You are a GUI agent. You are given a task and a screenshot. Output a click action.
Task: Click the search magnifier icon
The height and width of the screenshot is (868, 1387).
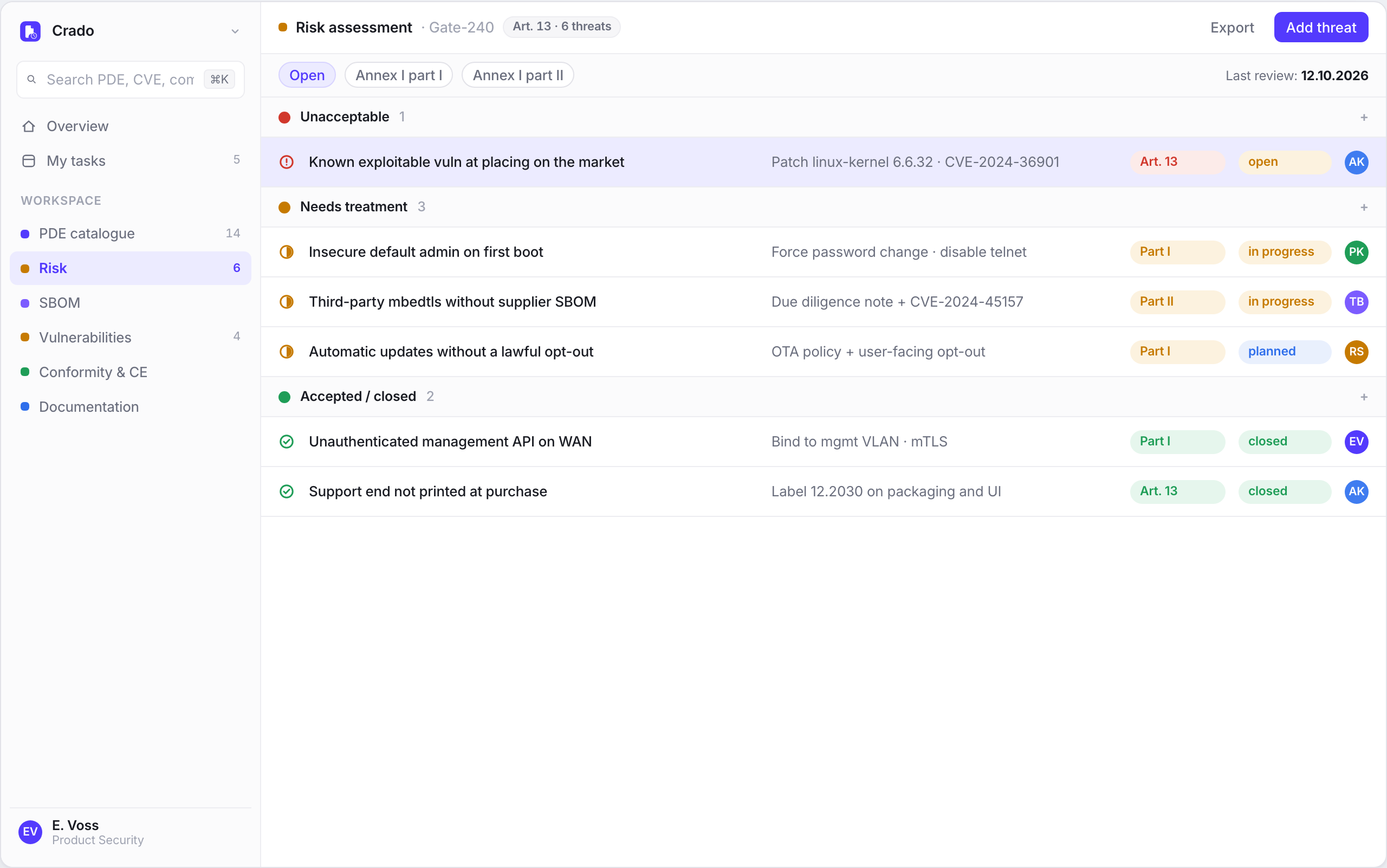coord(31,79)
